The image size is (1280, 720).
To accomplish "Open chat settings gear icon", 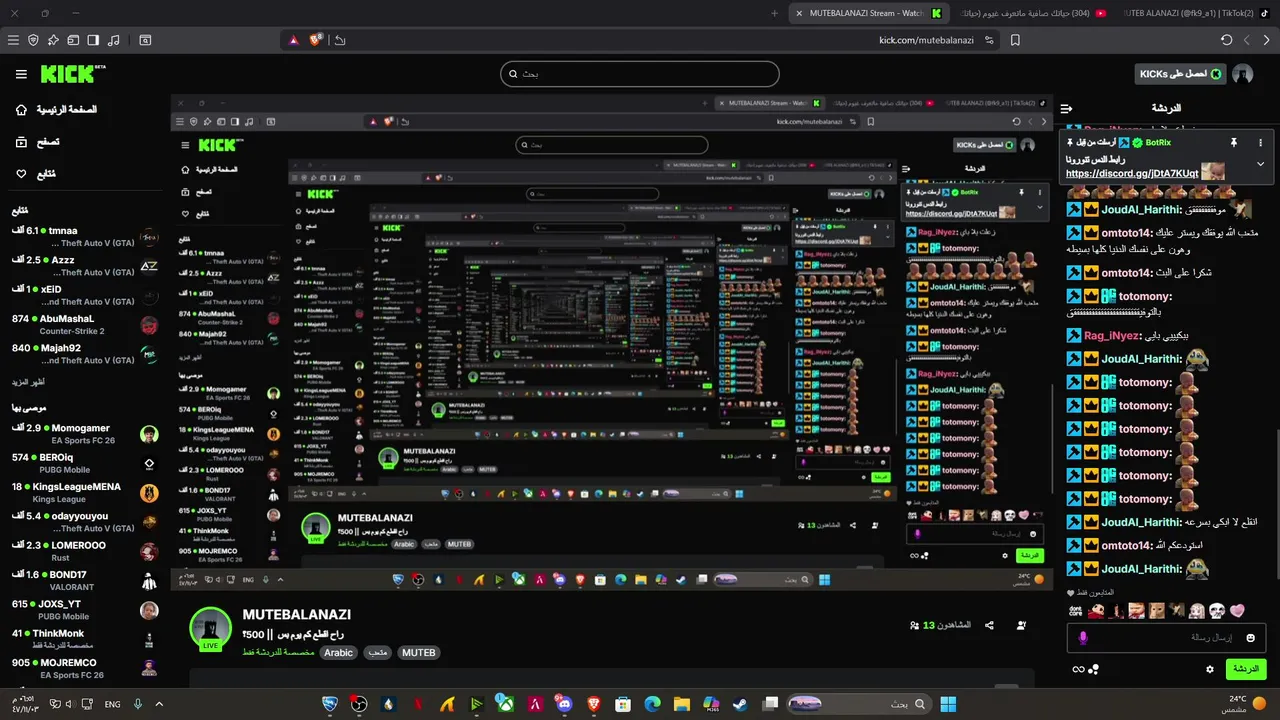I will (x=1210, y=669).
